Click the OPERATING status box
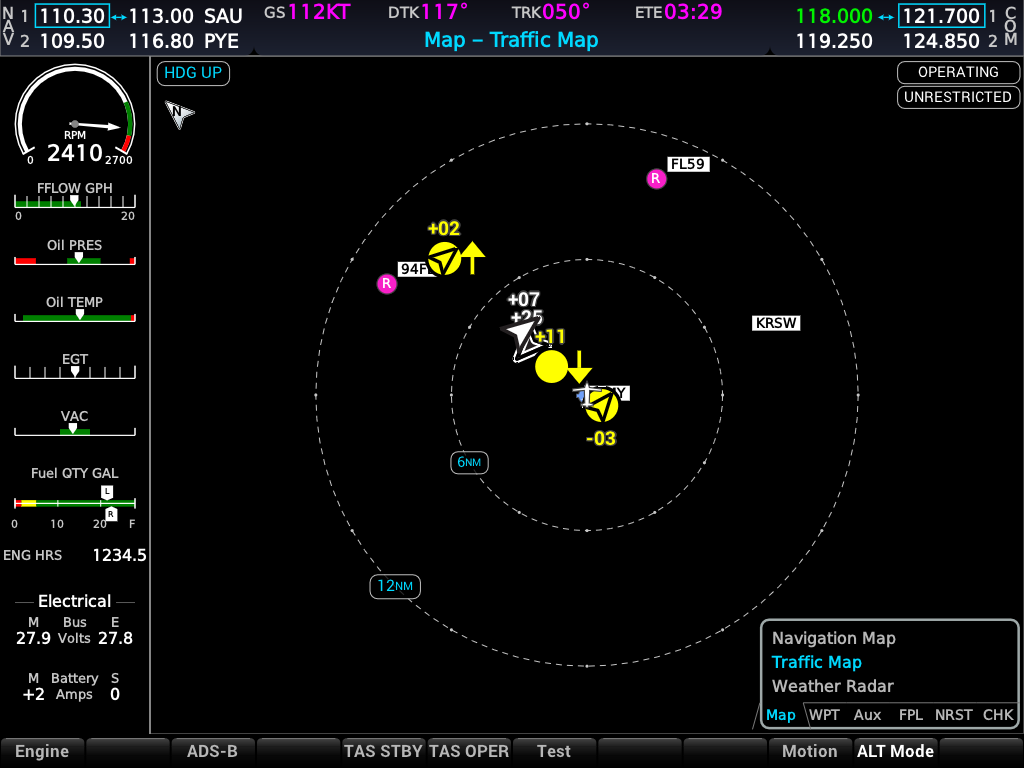 click(958, 72)
